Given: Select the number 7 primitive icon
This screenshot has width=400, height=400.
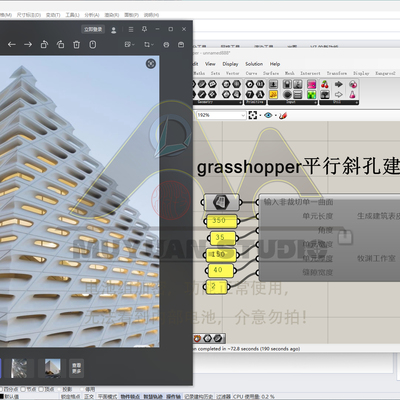Looking at the screenshot, I should (x=250, y=95).
